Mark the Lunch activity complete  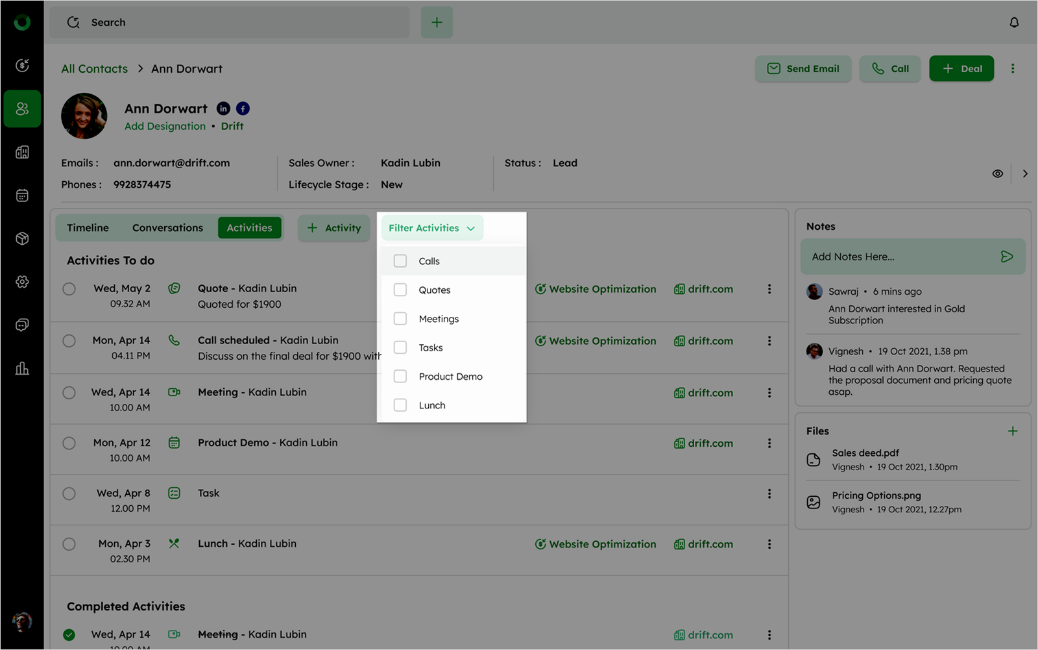(x=69, y=544)
